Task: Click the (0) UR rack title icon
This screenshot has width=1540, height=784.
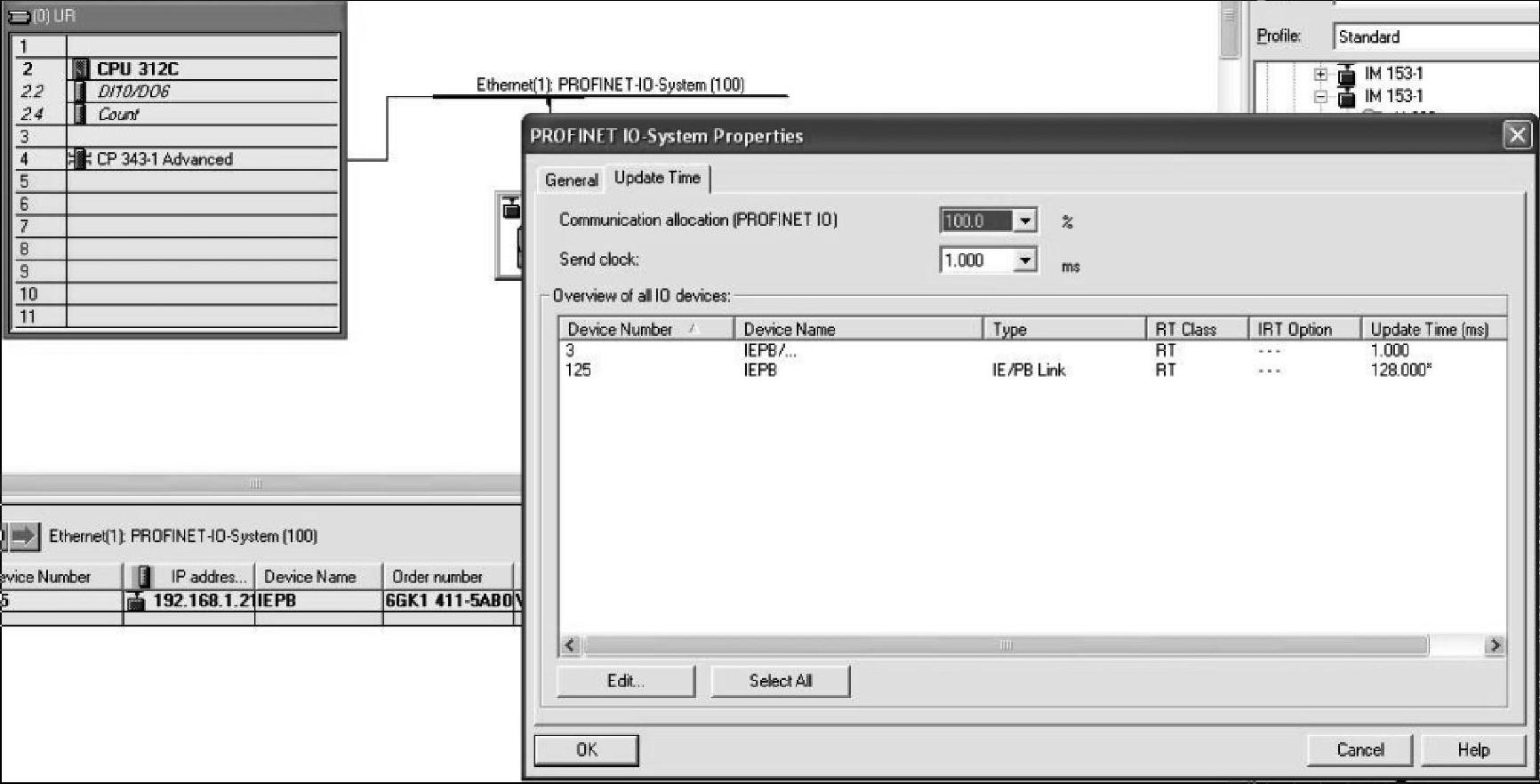Action: [19, 16]
